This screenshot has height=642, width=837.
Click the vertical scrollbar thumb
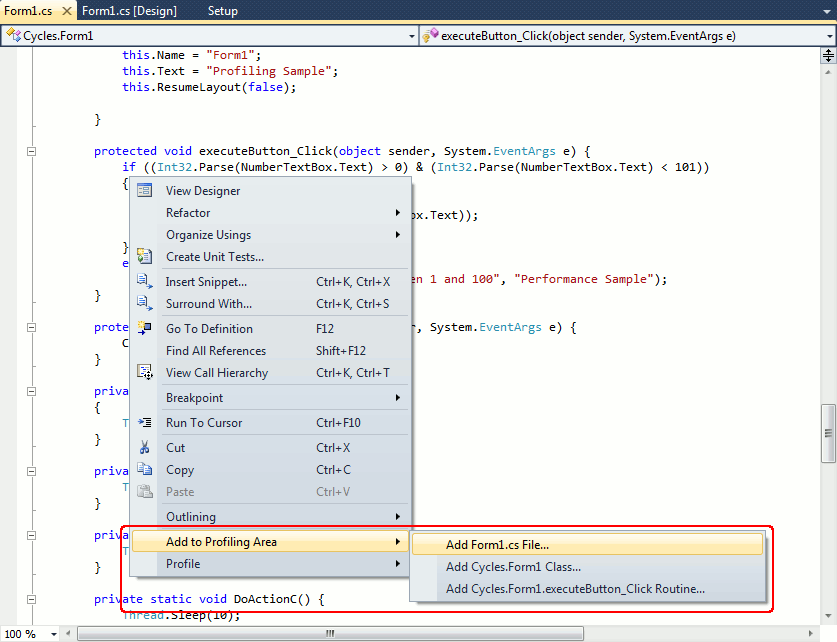point(828,433)
